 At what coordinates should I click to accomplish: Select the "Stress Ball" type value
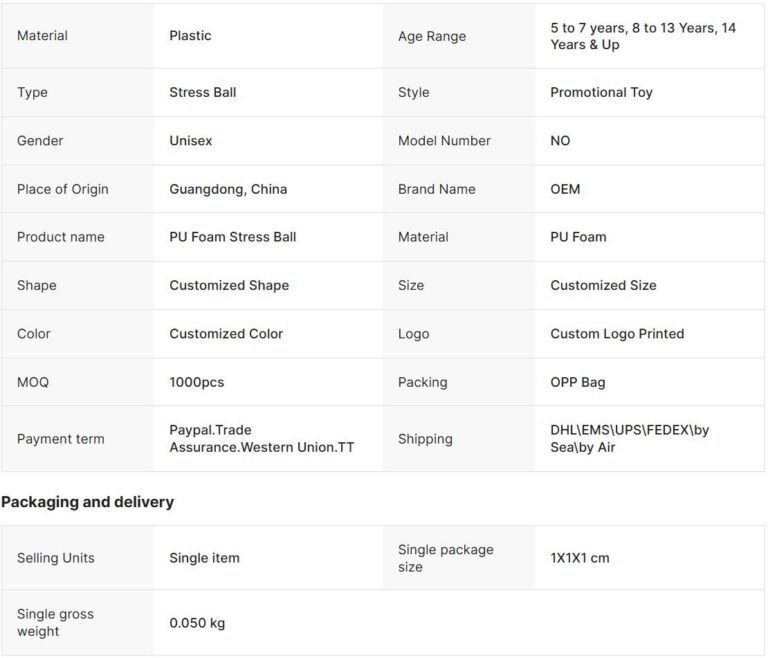(x=203, y=92)
